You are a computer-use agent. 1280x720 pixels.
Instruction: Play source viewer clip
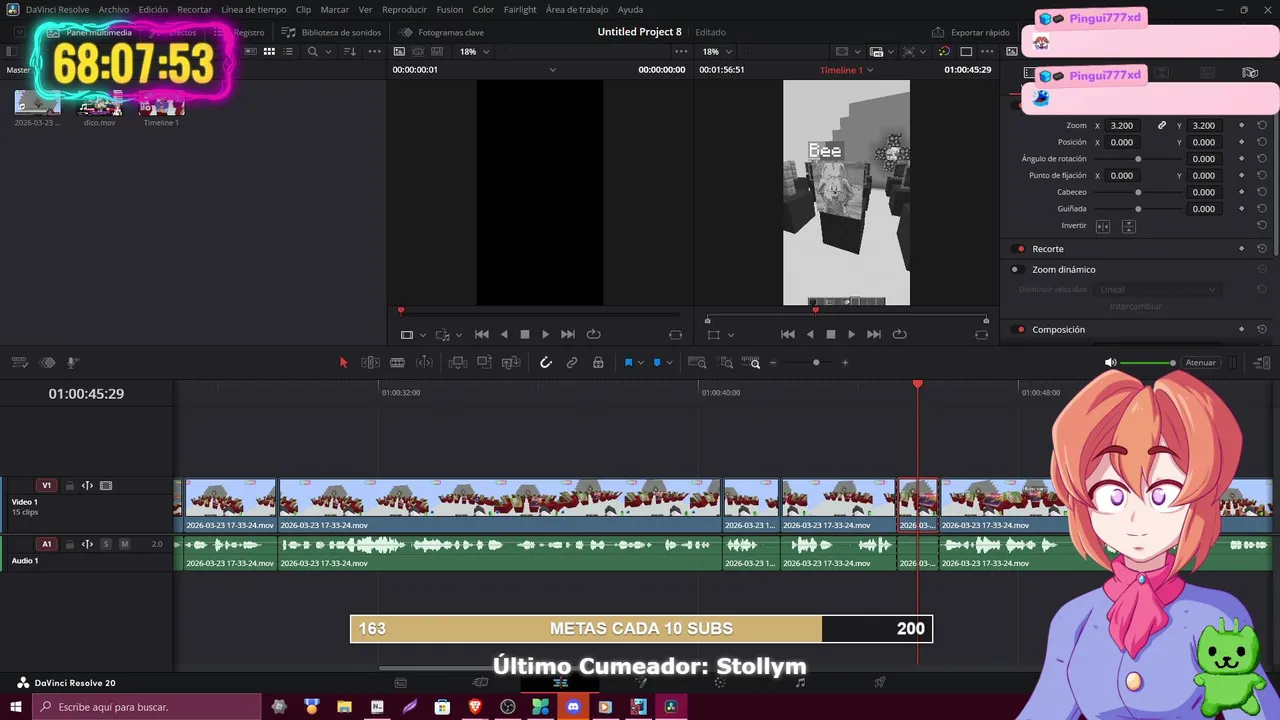(x=545, y=335)
